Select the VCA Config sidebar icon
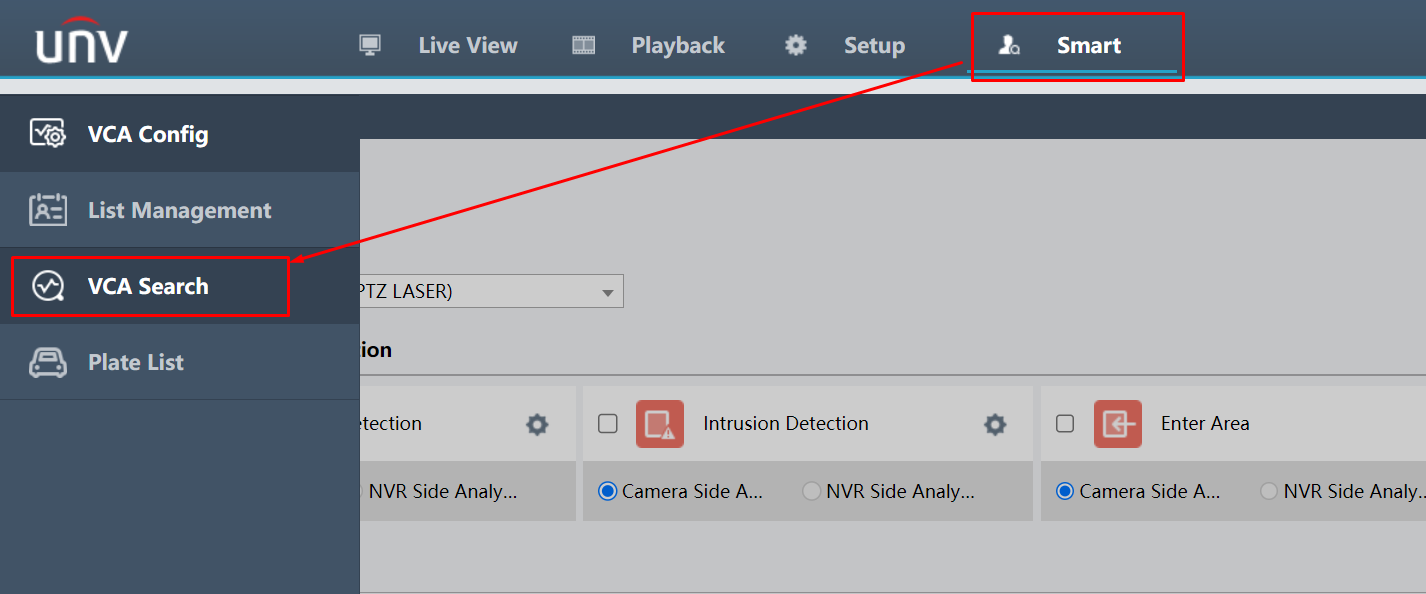 pos(47,133)
